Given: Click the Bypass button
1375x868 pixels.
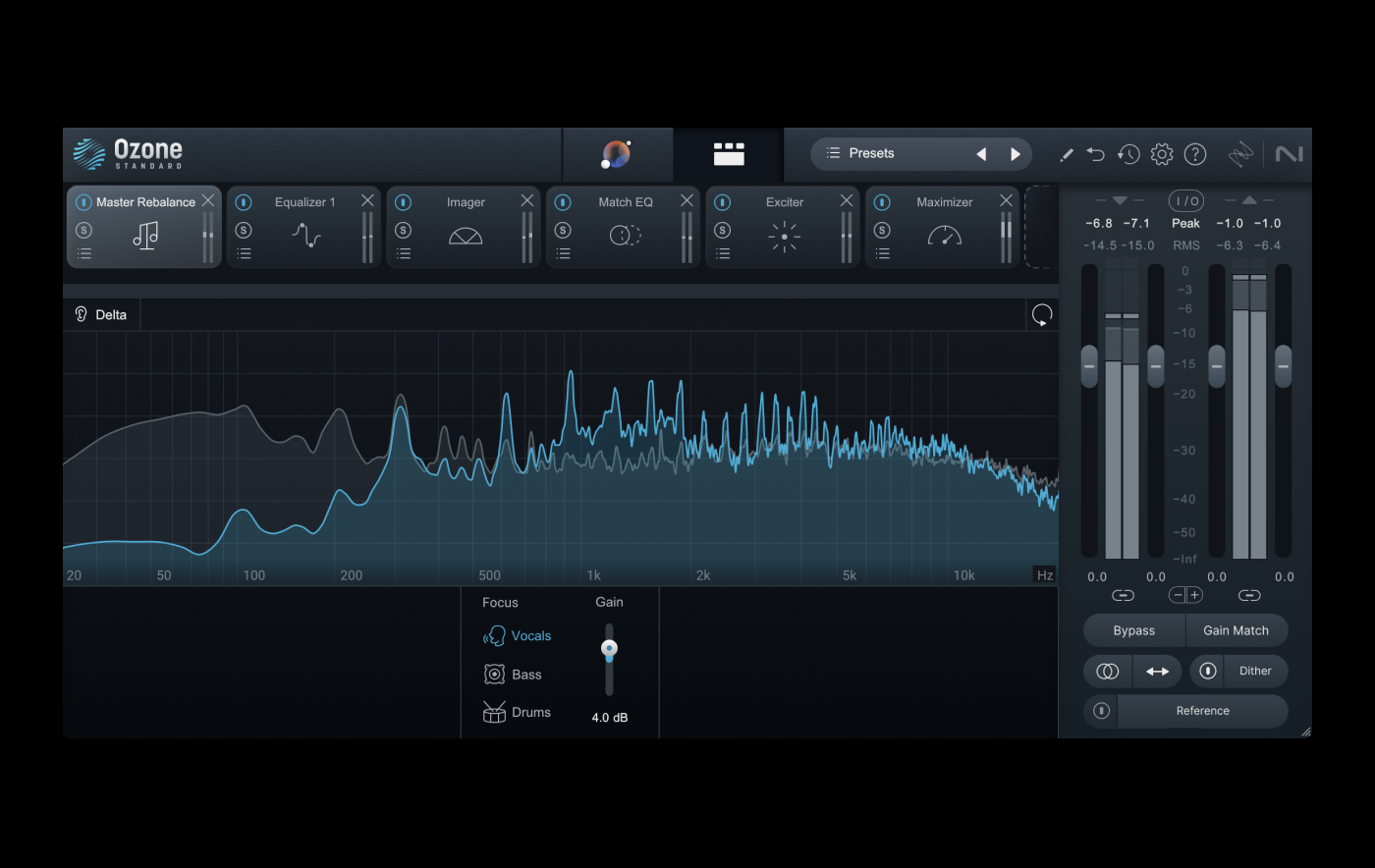Looking at the screenshot, I should click(x=1134, y=631).
